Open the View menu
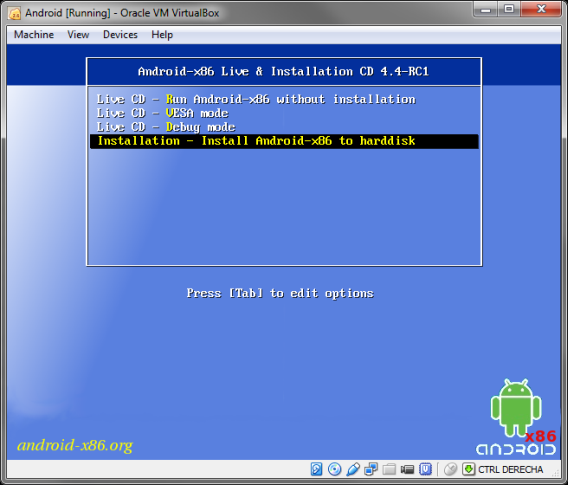Image resolution: width=568 pixels, height=485 pixels. [78, 35]
